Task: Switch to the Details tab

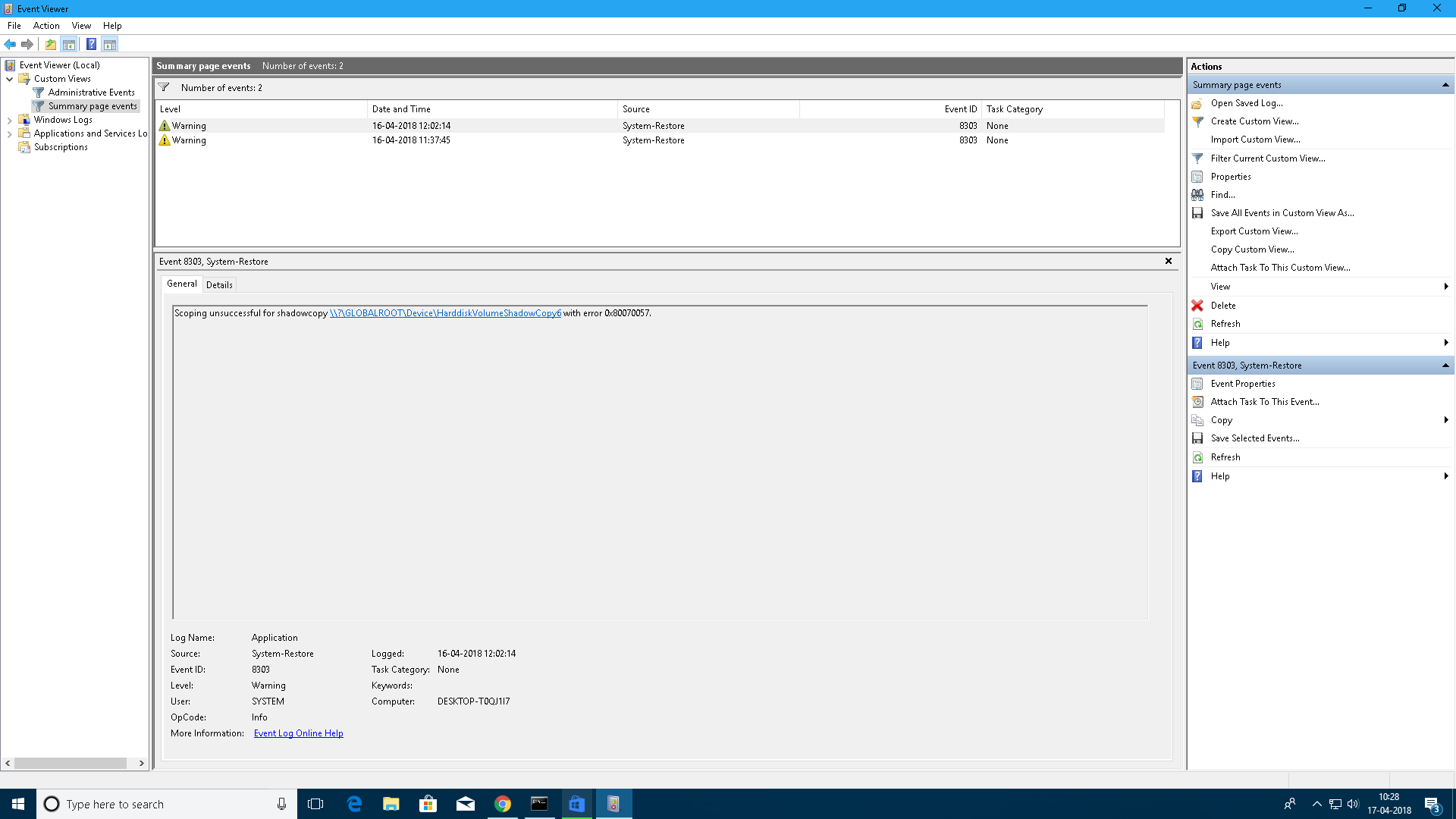Action: [219, 285]
